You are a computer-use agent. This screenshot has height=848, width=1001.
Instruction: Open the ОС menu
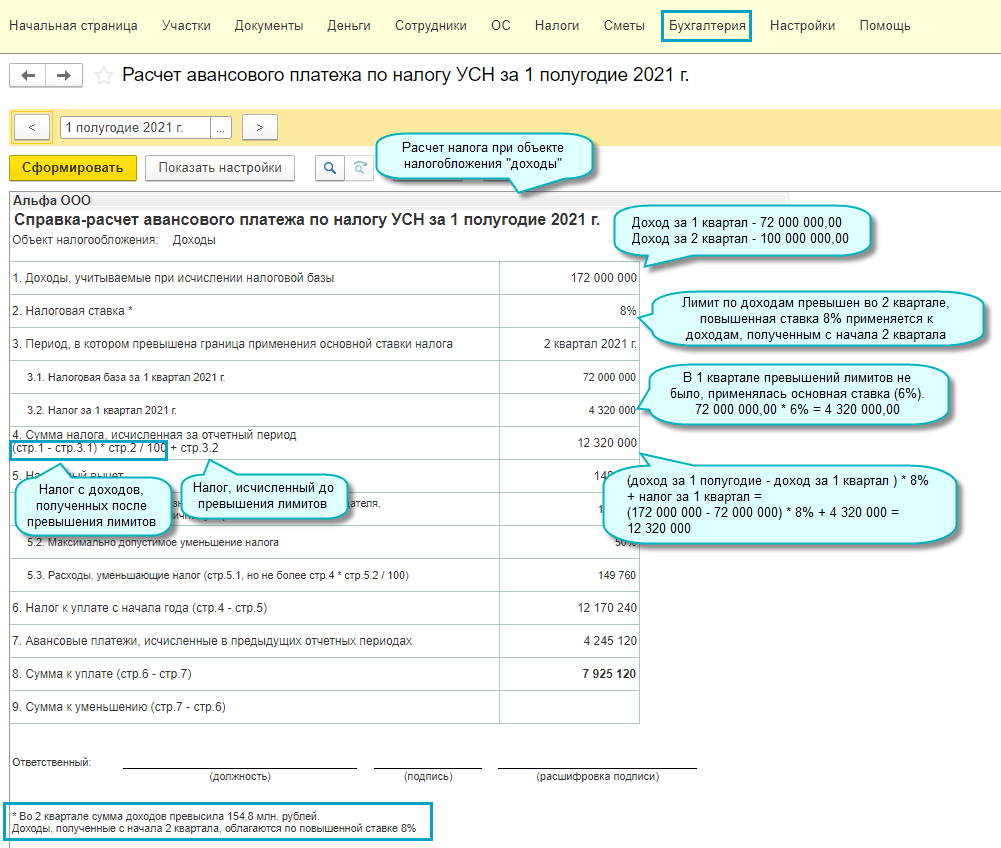click(500, 26)
